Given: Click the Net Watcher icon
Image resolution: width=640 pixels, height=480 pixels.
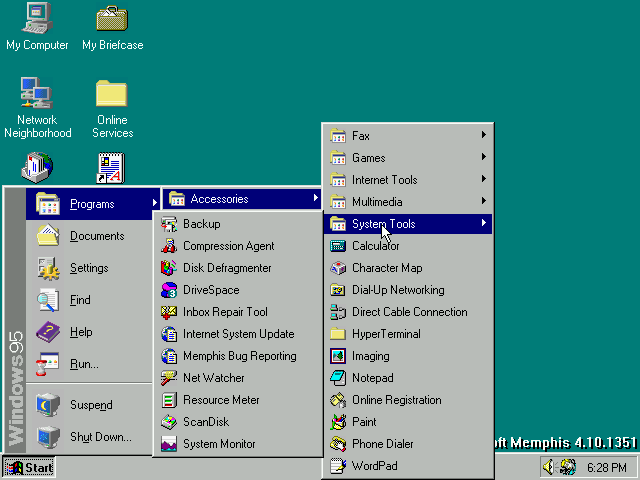Looking at the screenshot, I should 169,378.
